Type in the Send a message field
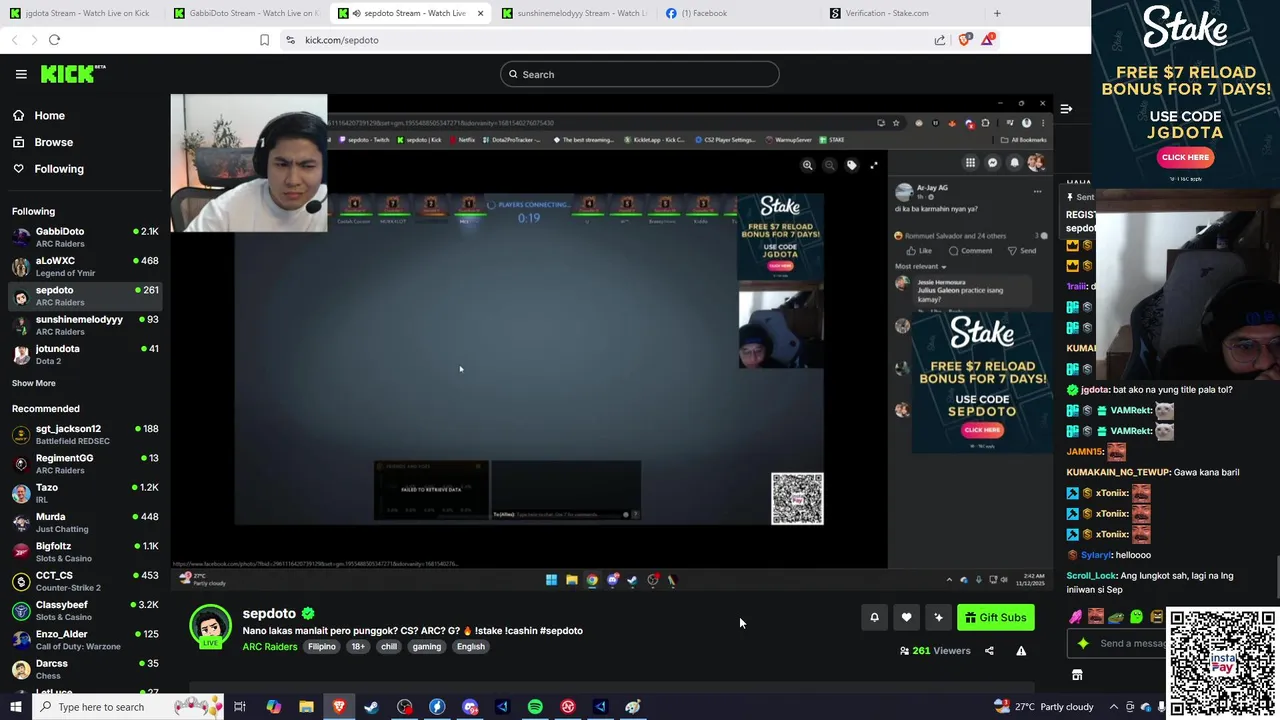Screen dimensions: 1280x720 click(1132, 643)
